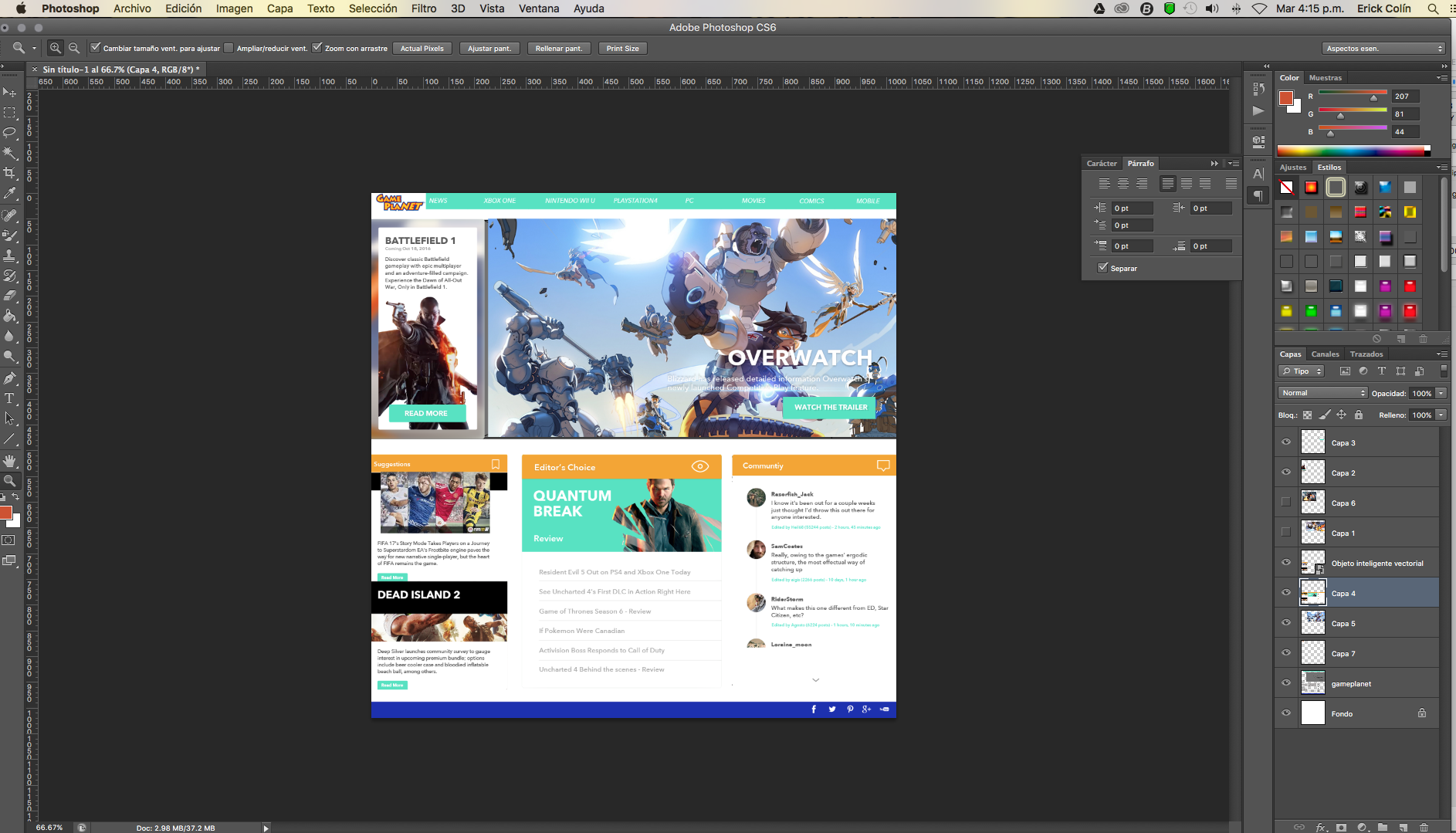Select the Hand tool
Screen dimensions: 1456x833
pyautogui.click(x=10, y=461)
